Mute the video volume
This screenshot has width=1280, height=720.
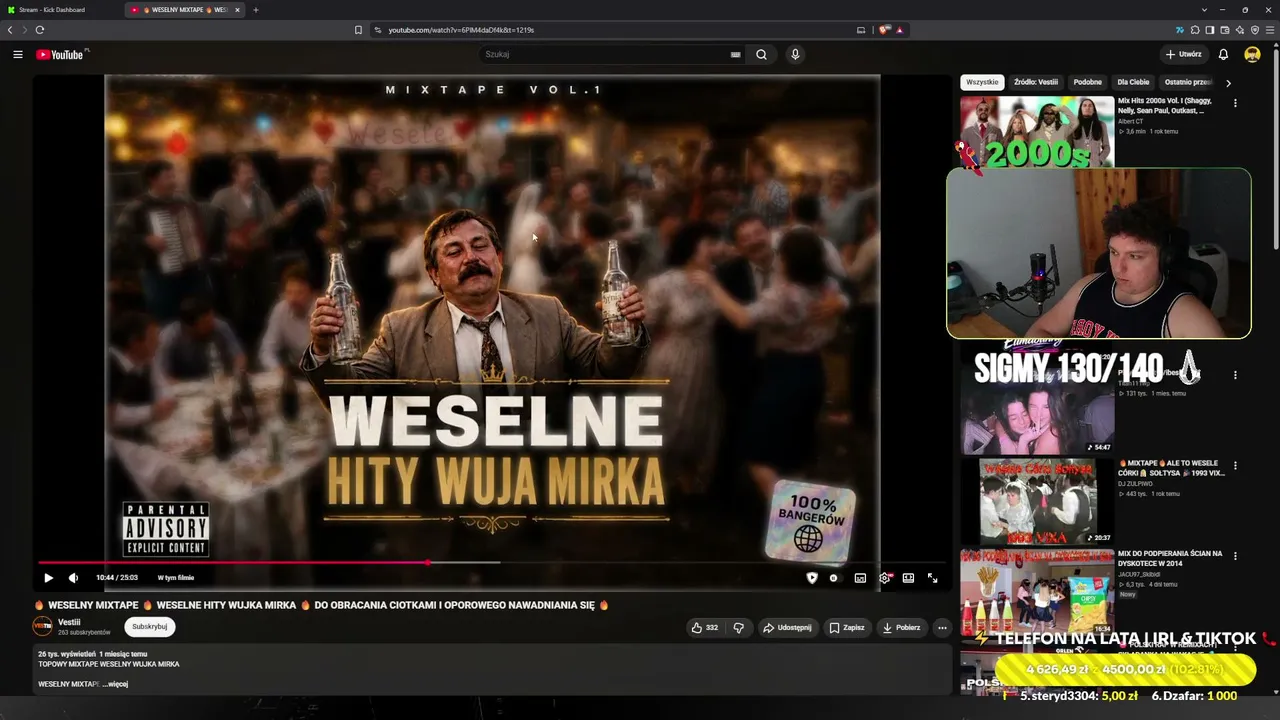73,578
